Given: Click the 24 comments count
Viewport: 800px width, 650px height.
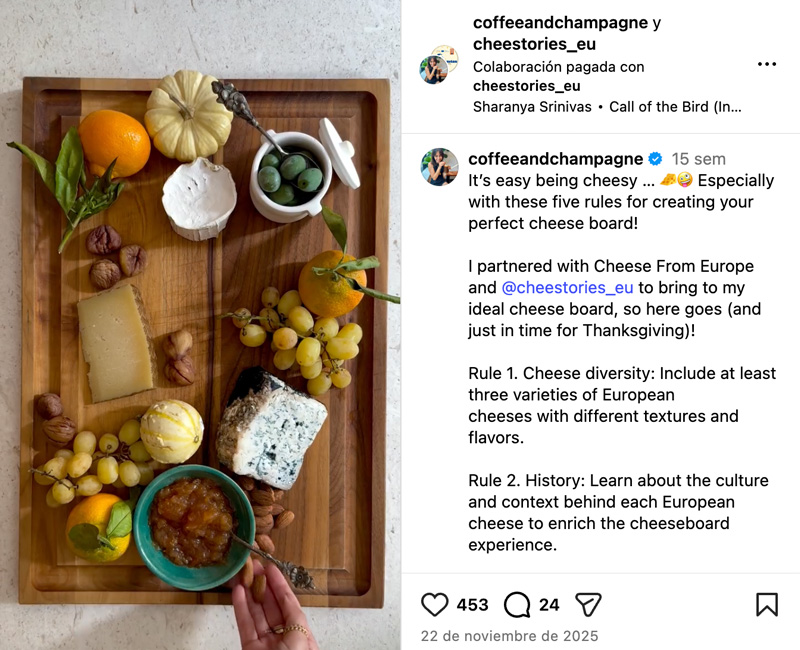Looking at the screenshot, I should click(549, 605).
